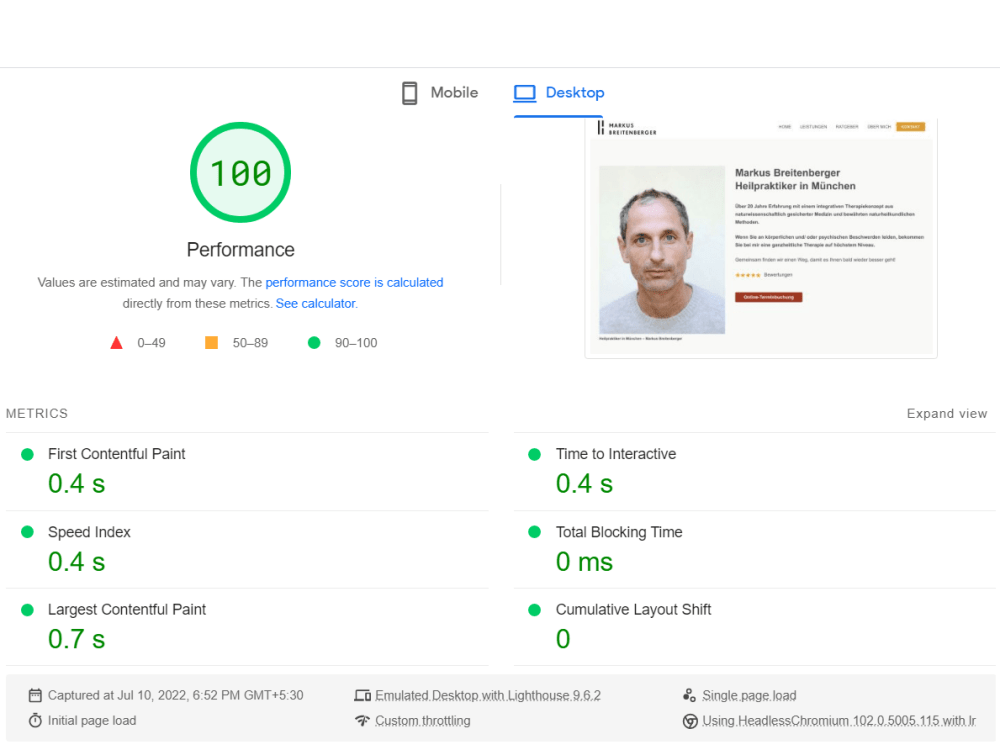Viewport: 1000px width, 750px height.
Task: Click the Chrome icon by HeadlessChromium
Action: [689, 721]
